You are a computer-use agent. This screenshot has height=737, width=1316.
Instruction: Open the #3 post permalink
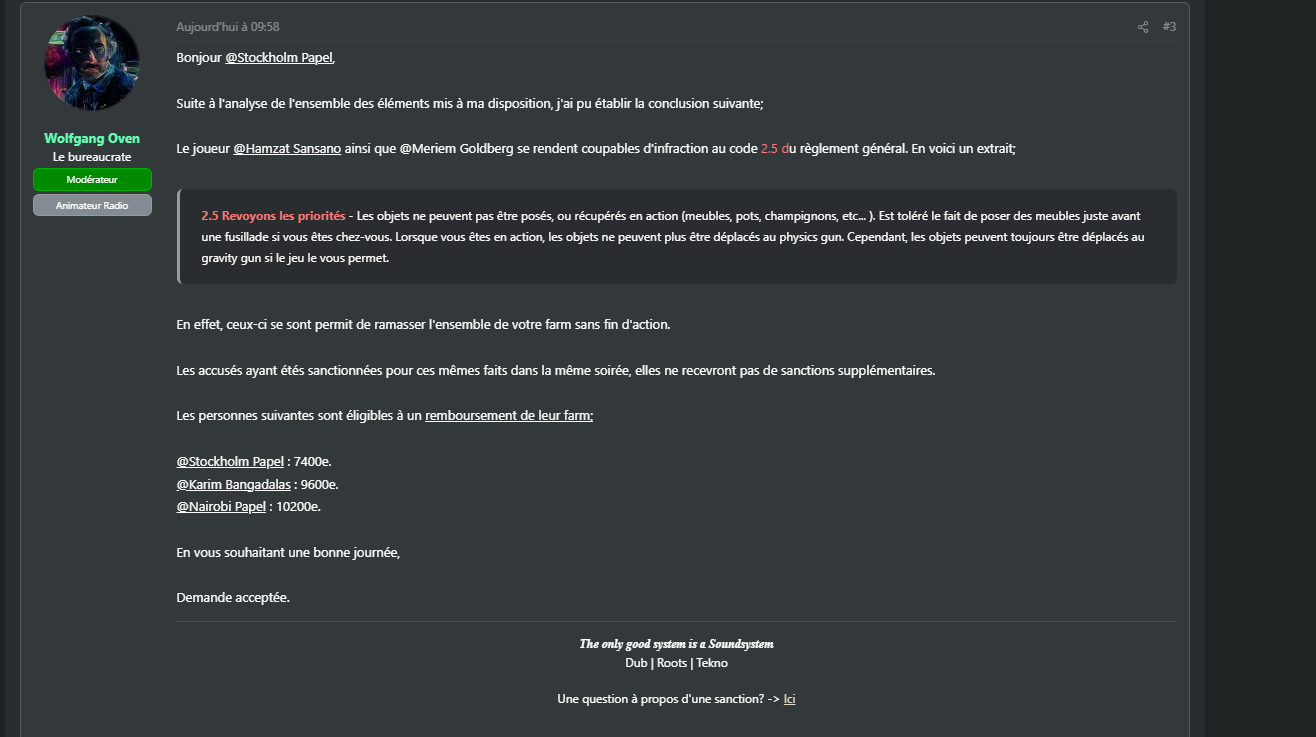coord(1169,27)
